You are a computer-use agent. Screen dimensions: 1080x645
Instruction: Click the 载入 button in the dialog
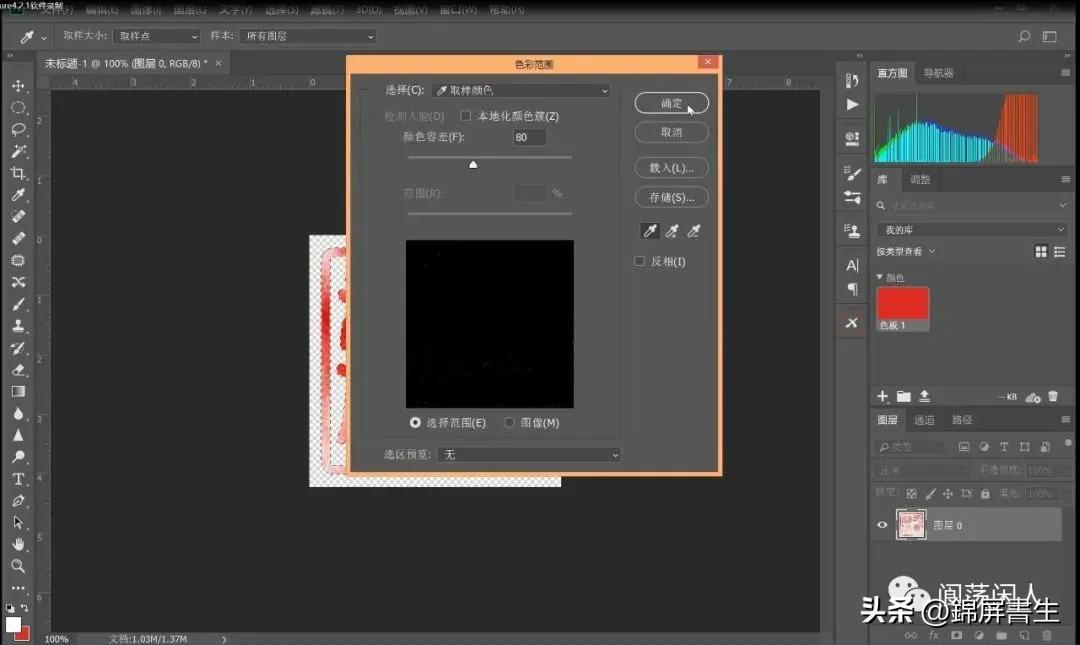[671, 167]
